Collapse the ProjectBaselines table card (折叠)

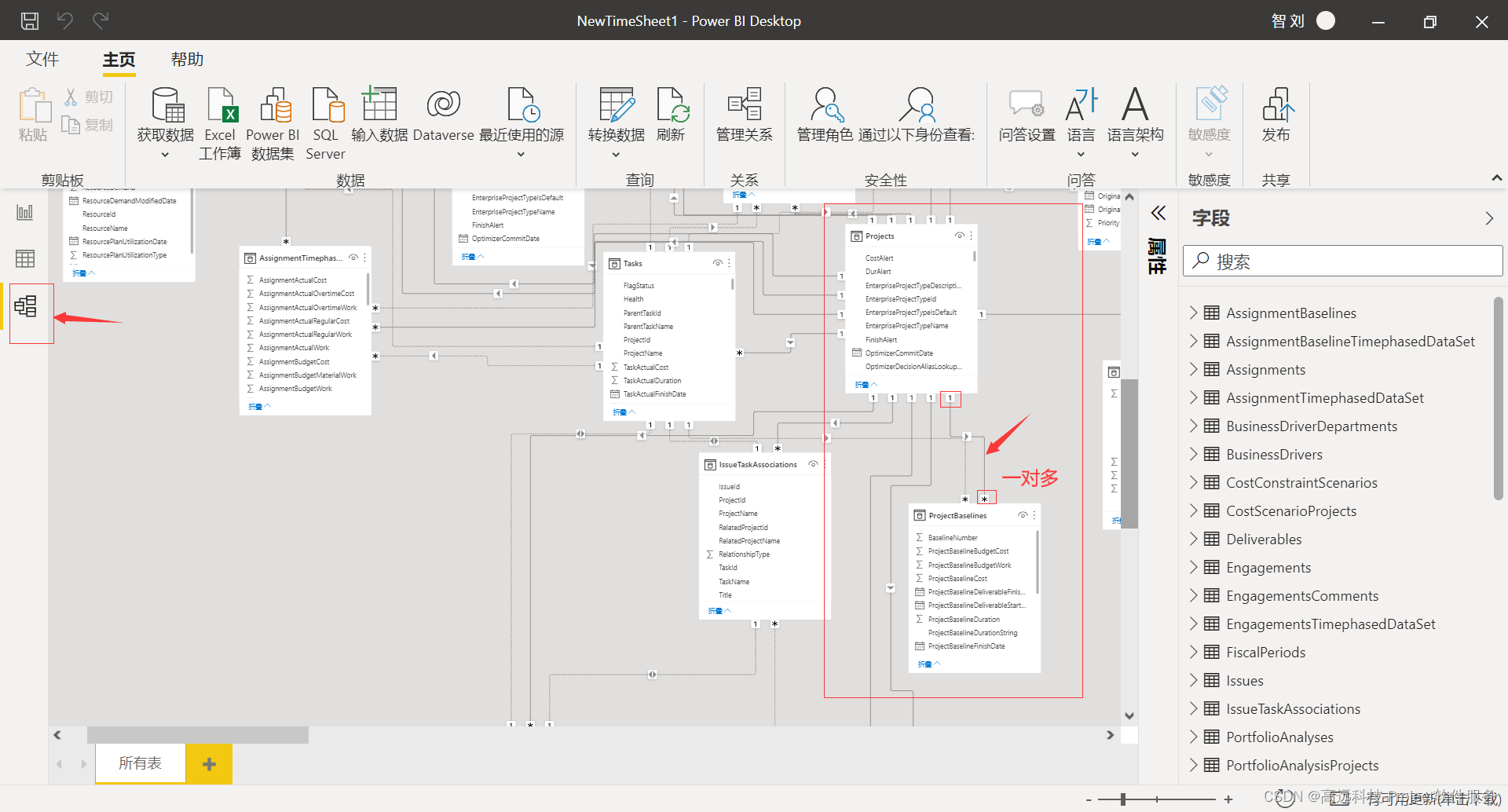(x=929, y=664)
